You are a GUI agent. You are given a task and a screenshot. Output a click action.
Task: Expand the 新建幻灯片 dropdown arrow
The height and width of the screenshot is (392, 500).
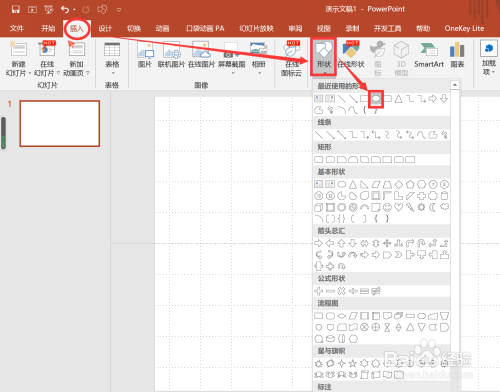point(30,73)
